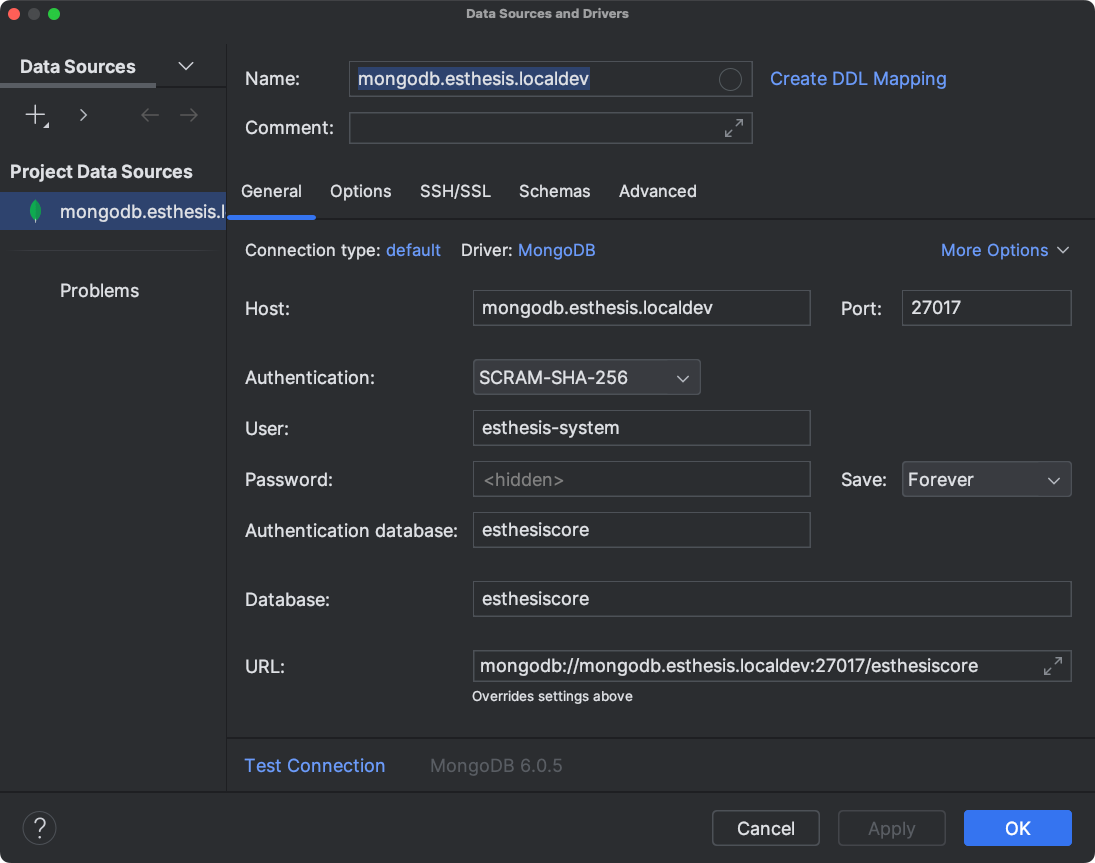Click the Apply button

pos(891,828)
